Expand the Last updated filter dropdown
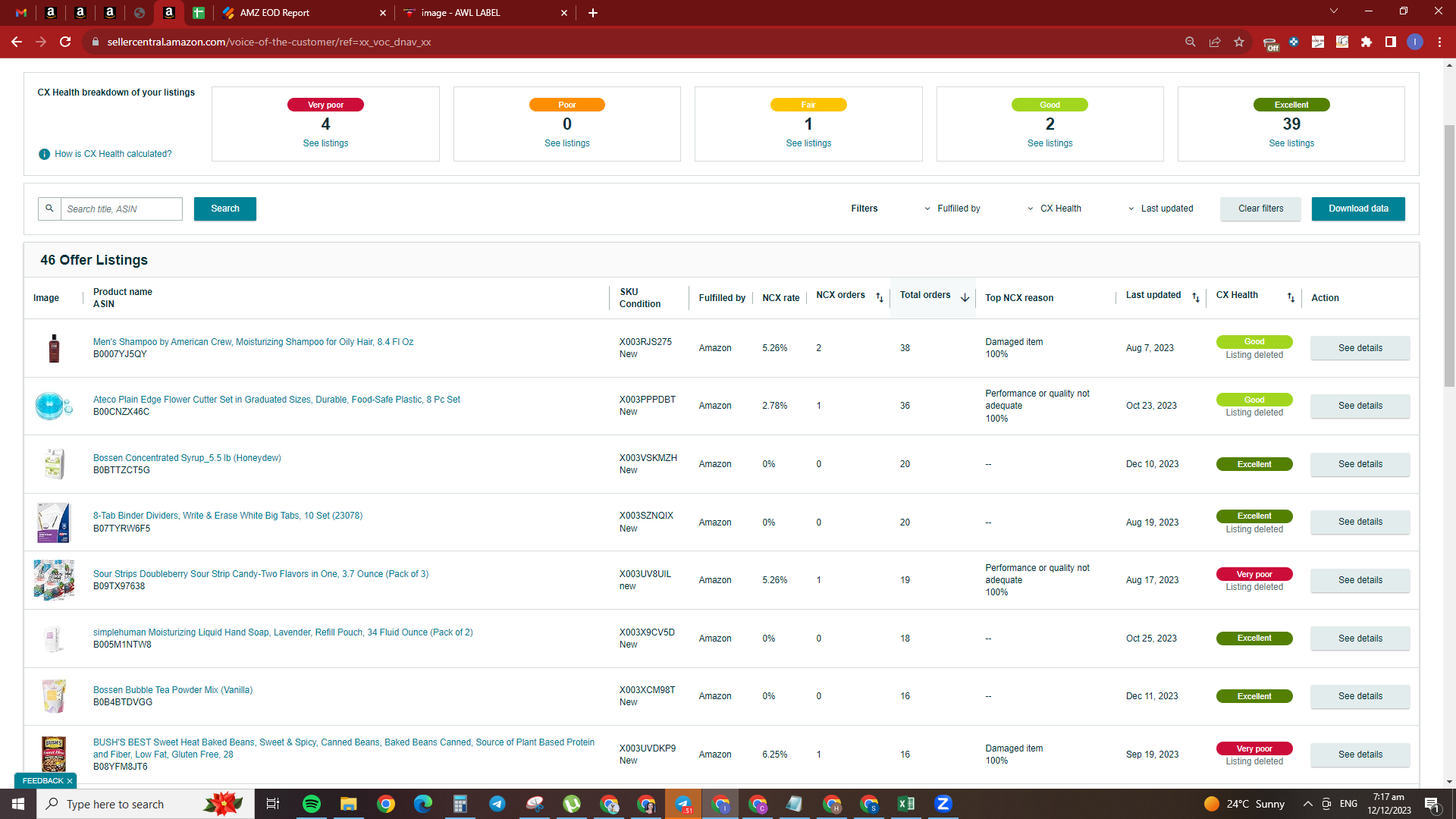This screenshot has width=1456, height=819. click(x=1160, y=209)
